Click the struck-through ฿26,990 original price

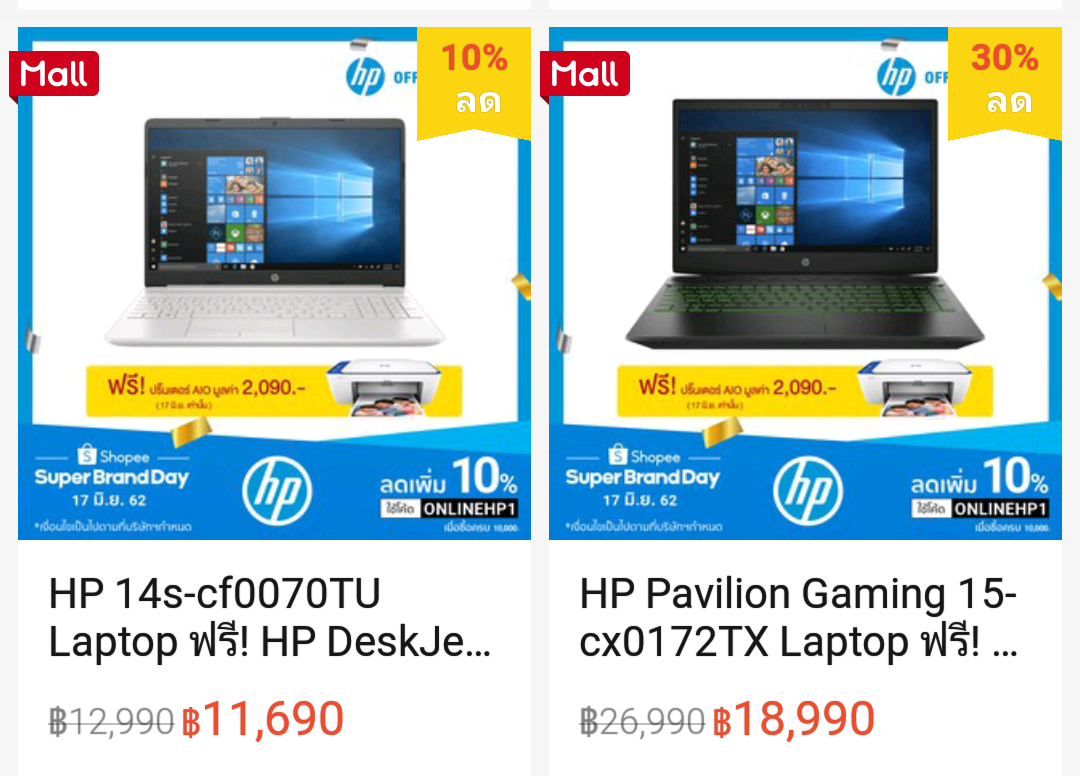642,722
